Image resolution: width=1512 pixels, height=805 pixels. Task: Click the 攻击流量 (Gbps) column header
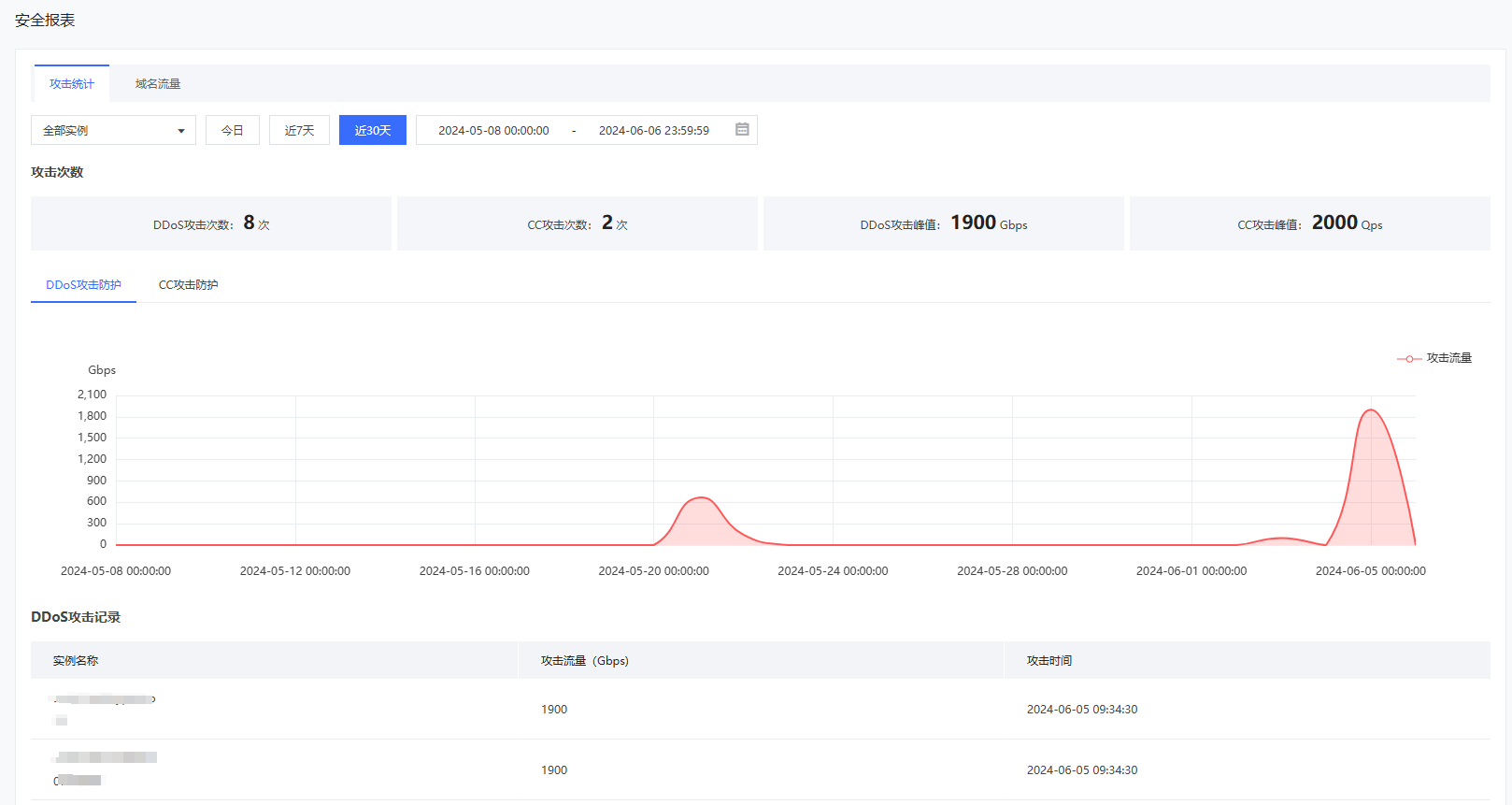[584, 661]
